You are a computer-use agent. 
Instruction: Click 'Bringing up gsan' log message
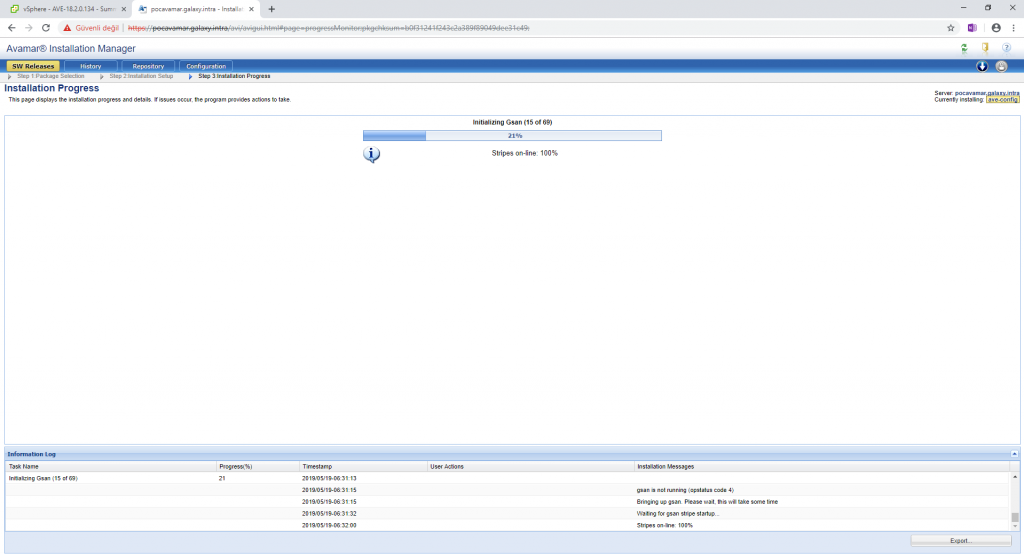(x=707, y=502)
